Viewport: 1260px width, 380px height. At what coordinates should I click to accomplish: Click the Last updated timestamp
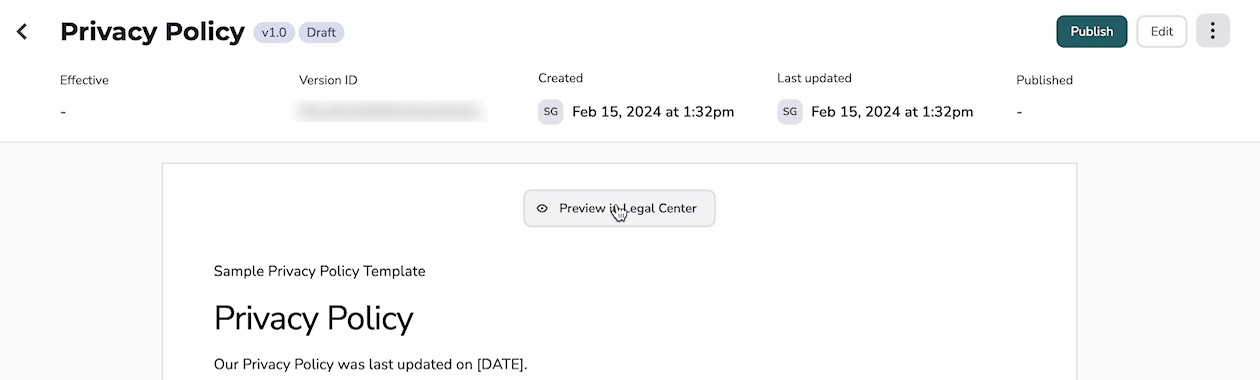click(892, 112)
